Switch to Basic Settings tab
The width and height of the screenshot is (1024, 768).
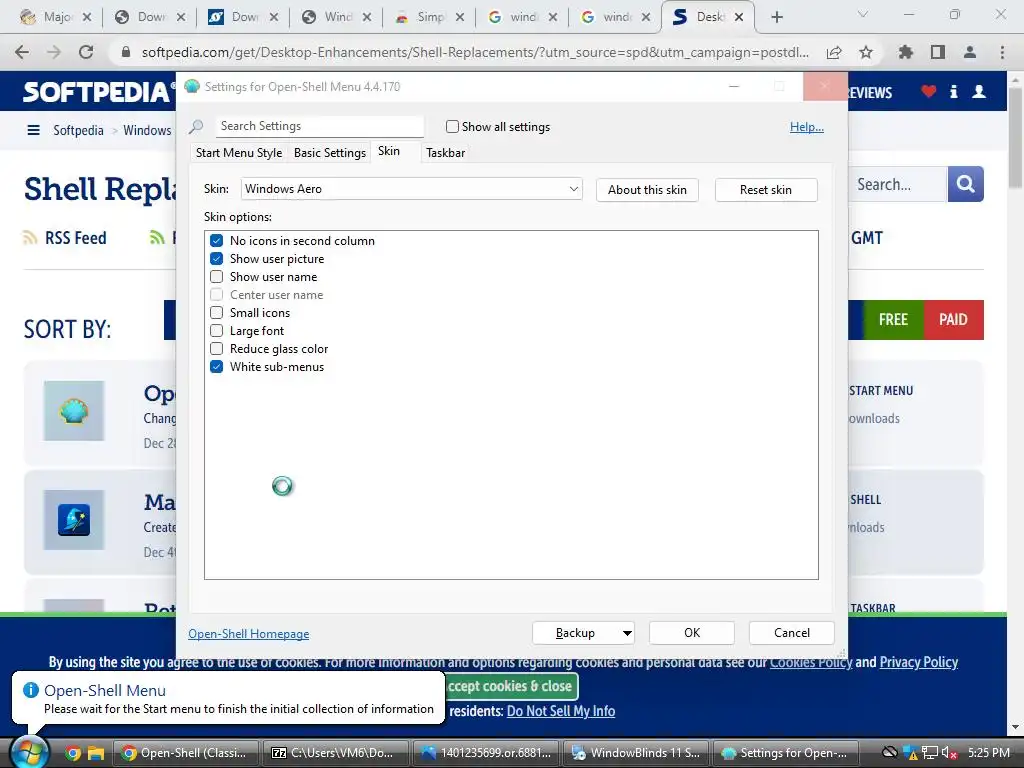point(330,153)
